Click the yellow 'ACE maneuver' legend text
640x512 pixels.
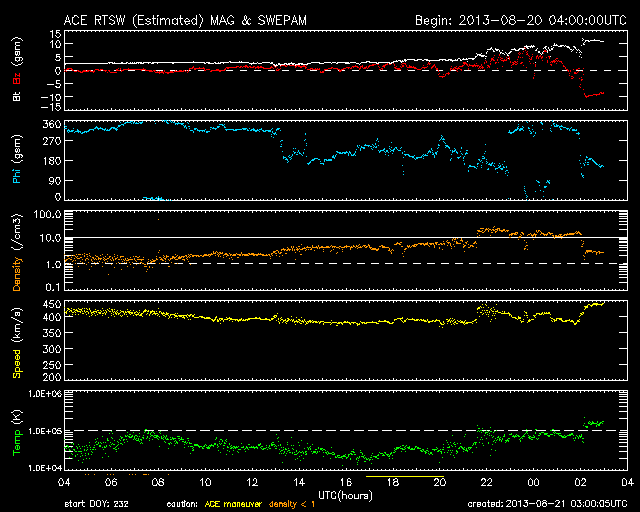(233, 504)
